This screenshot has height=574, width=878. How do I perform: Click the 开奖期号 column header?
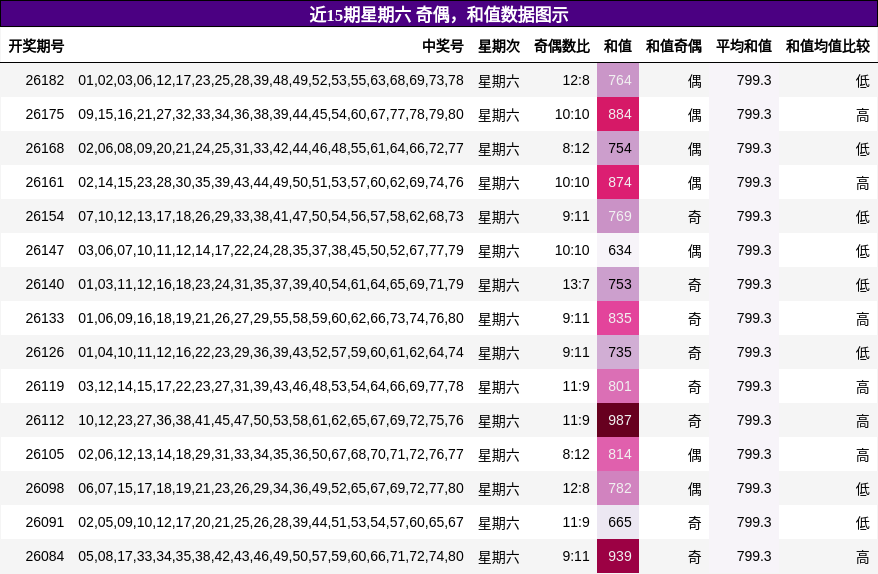click(x=36, y=46)
